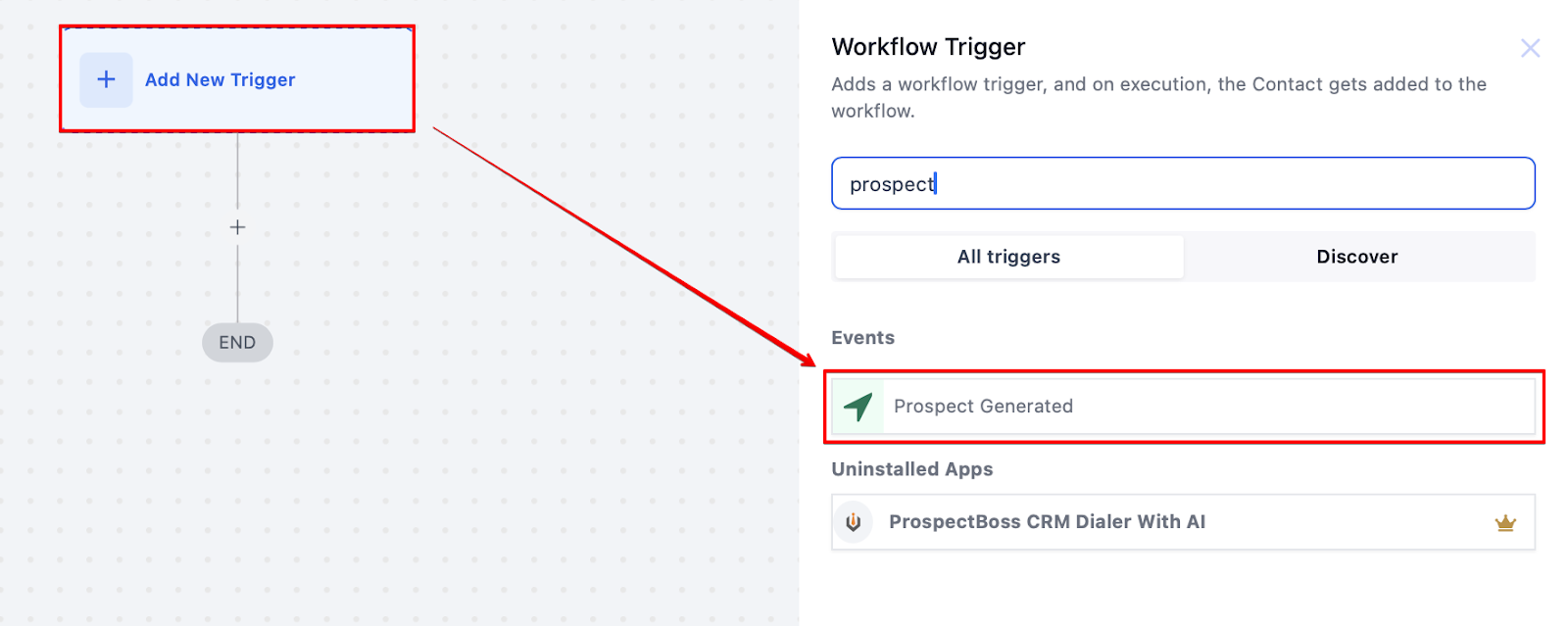This screenshot has width=1568, height=626.
Task: Click the trigger panel description text
Action: coord(1158,97)
